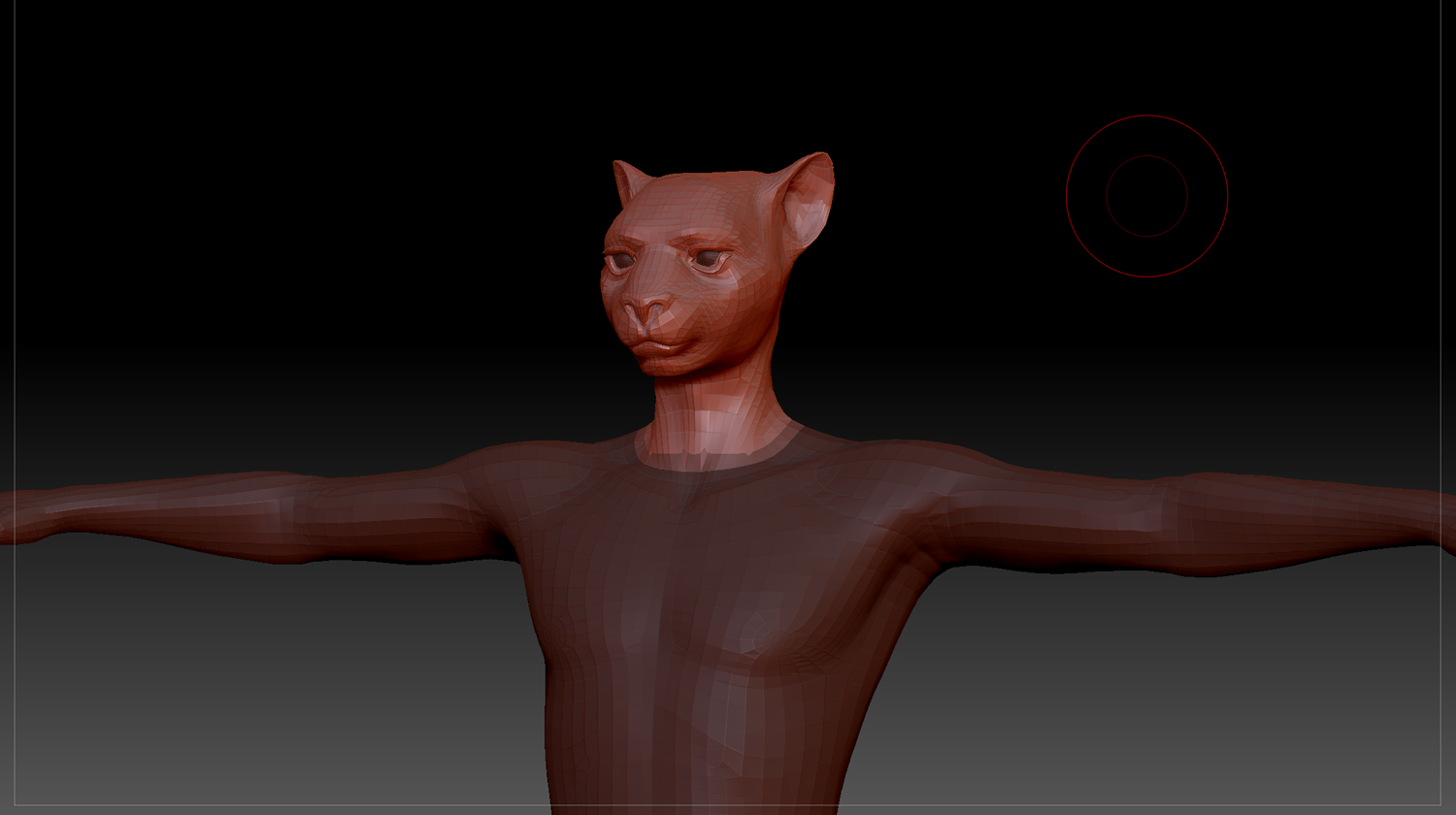Click the nose of the feline model
The image size is (1456, 815).
coord(646,310)
